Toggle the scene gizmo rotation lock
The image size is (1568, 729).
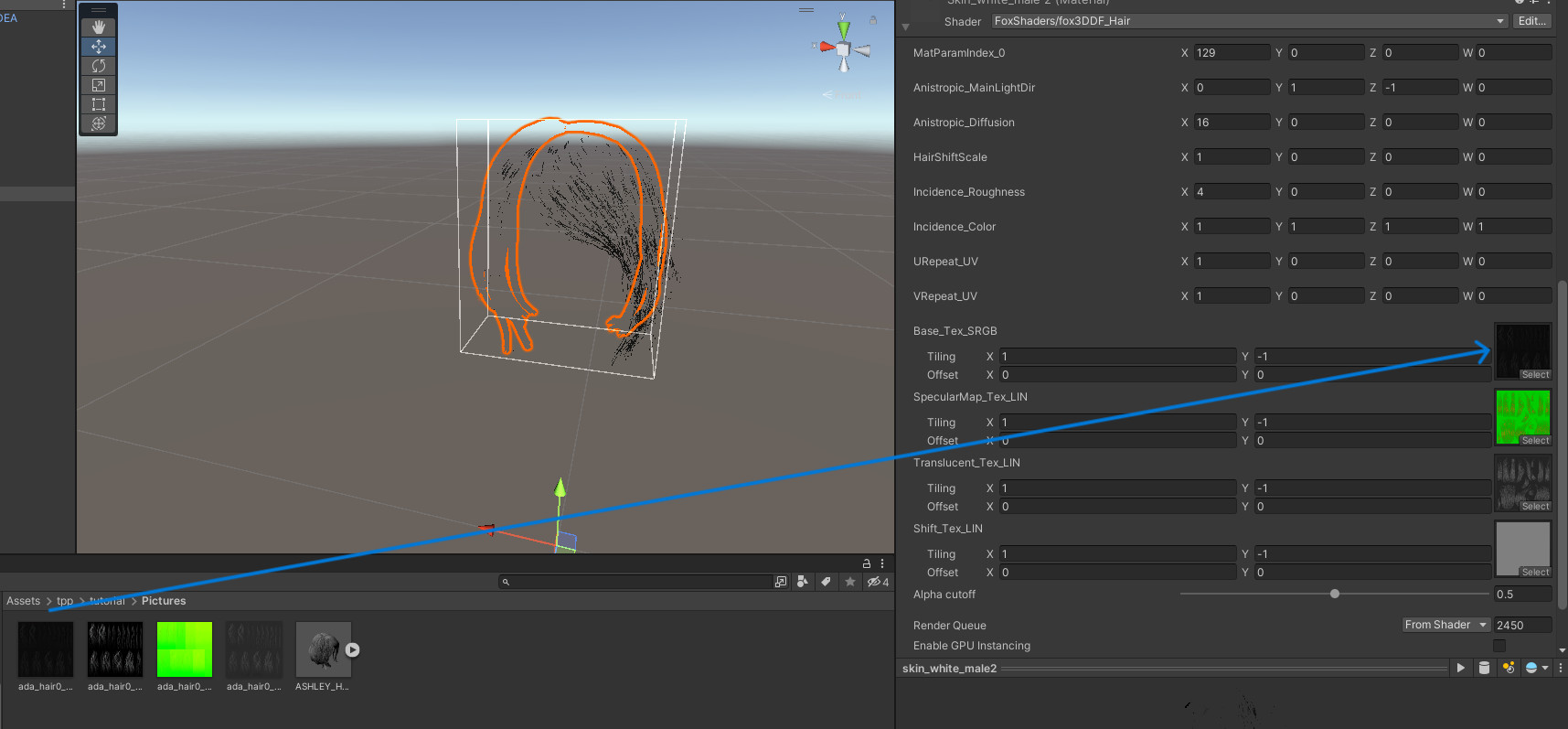click(873, 20)
